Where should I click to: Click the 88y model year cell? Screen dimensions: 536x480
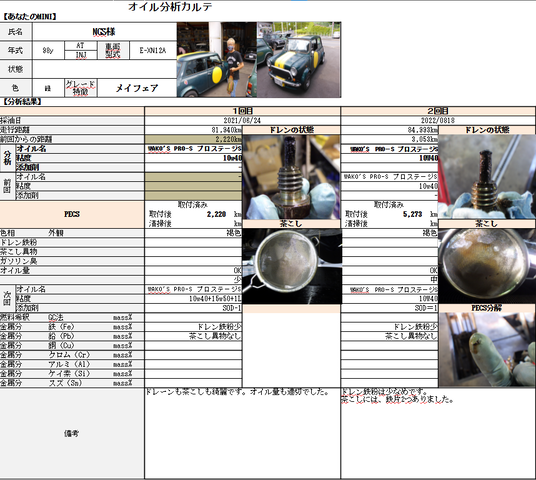pos(48,51)
